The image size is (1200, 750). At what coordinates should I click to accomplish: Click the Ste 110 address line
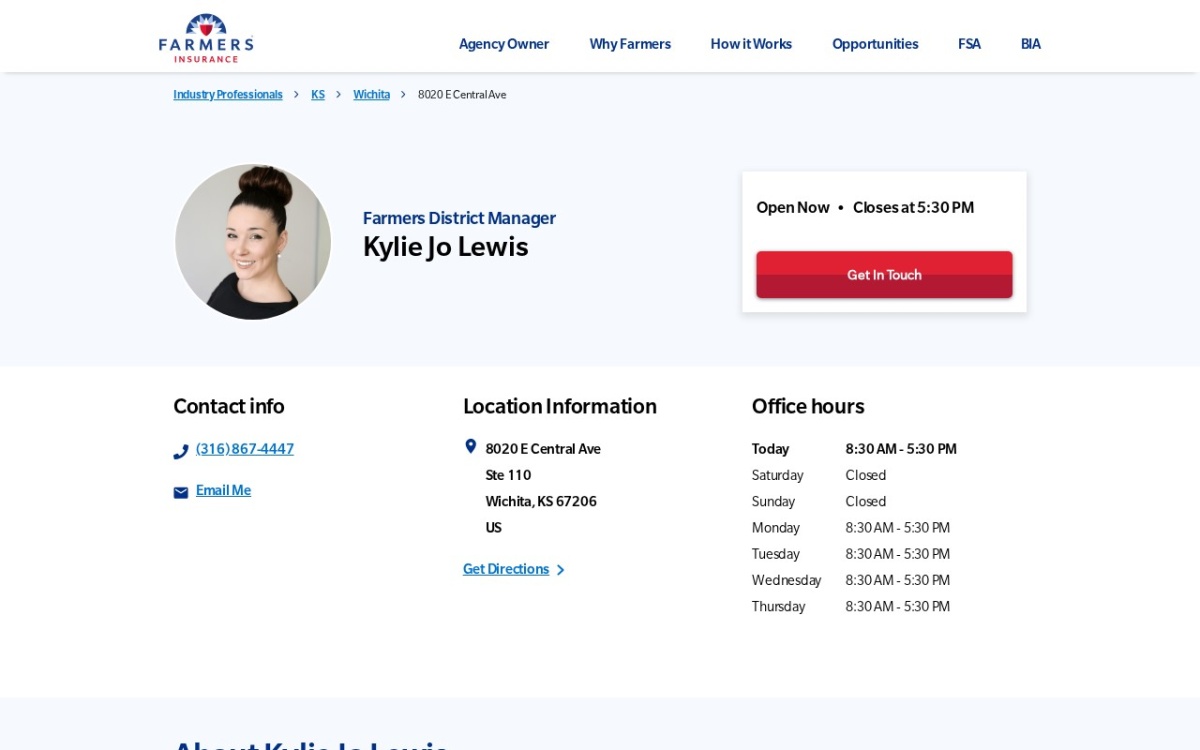(508, 476)
